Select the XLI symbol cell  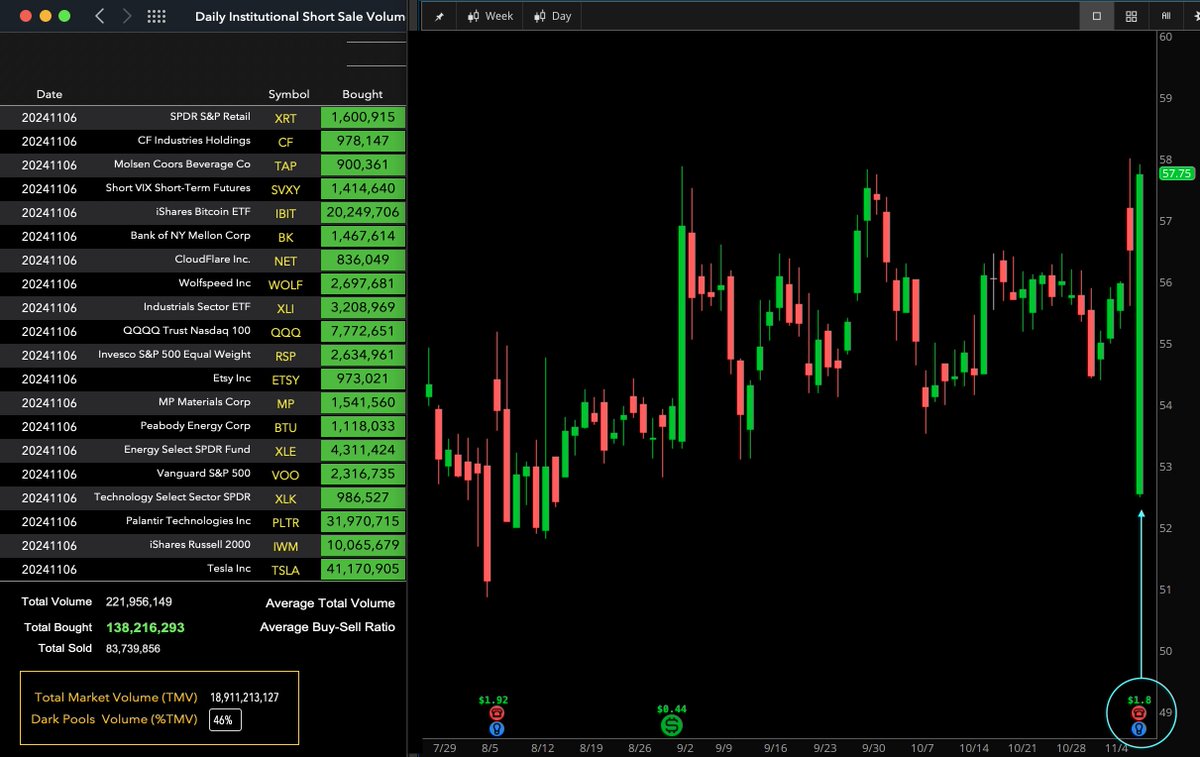click(286, 308)
